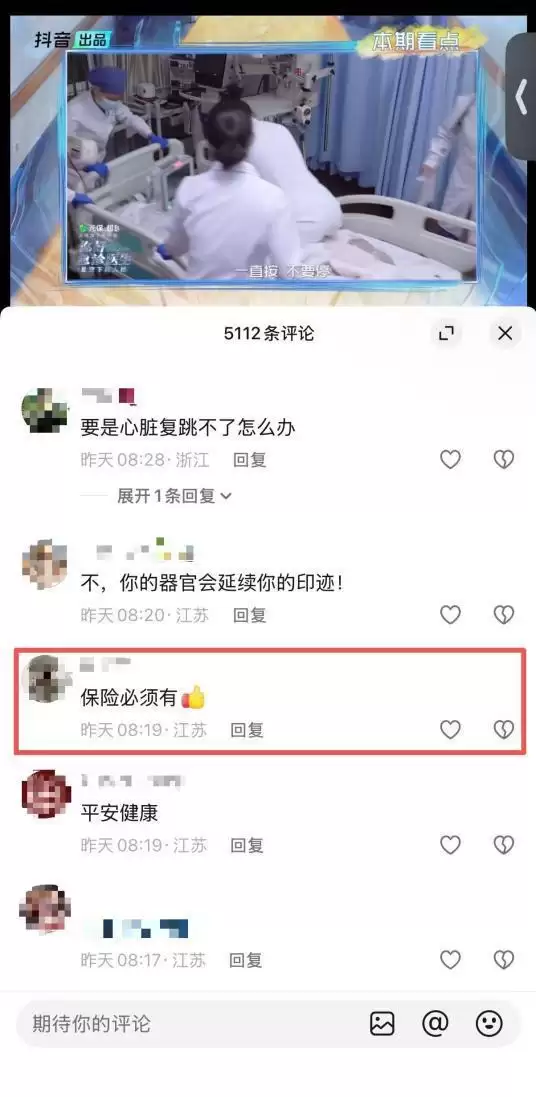
Task: Like the comment 要是心脏复跳不了怎么办
Action: click(450, 460)
